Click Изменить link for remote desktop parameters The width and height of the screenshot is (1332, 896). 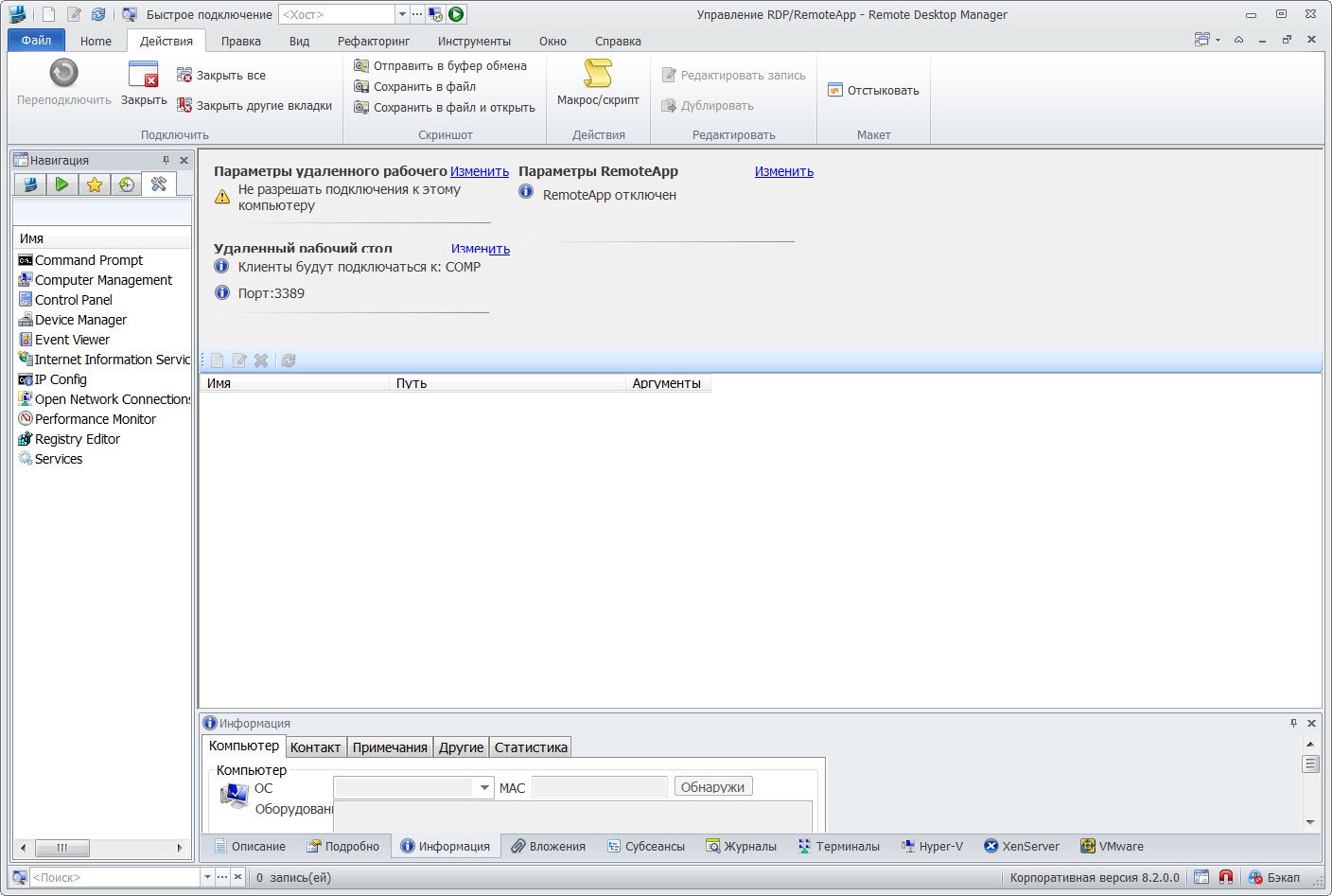(x=480, y=171)
